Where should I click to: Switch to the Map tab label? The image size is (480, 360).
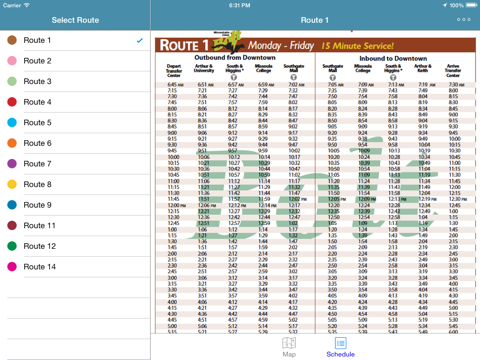pos(289,354)
